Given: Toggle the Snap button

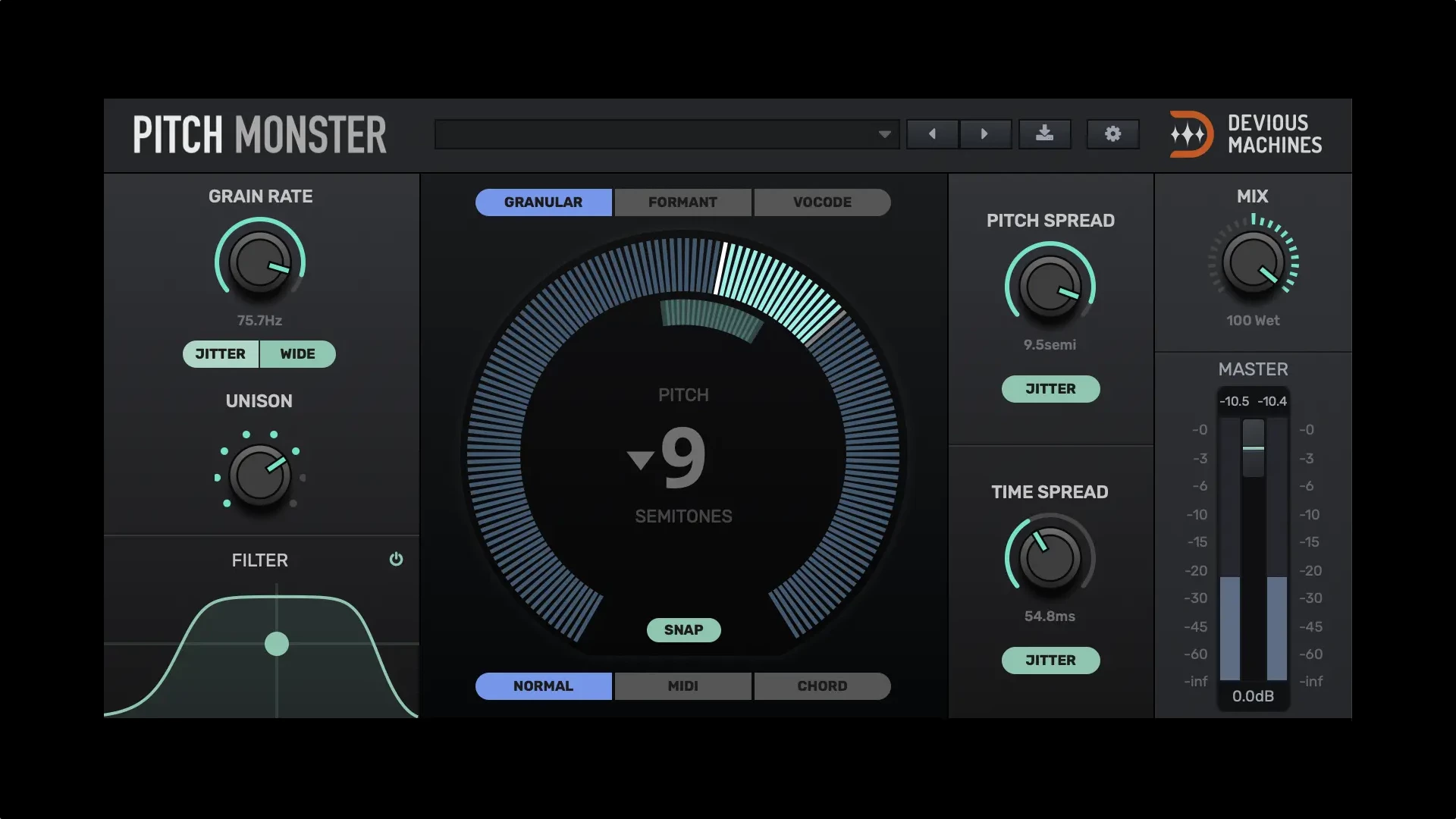Looking at the screenshot, I should [x=683, y=630].
